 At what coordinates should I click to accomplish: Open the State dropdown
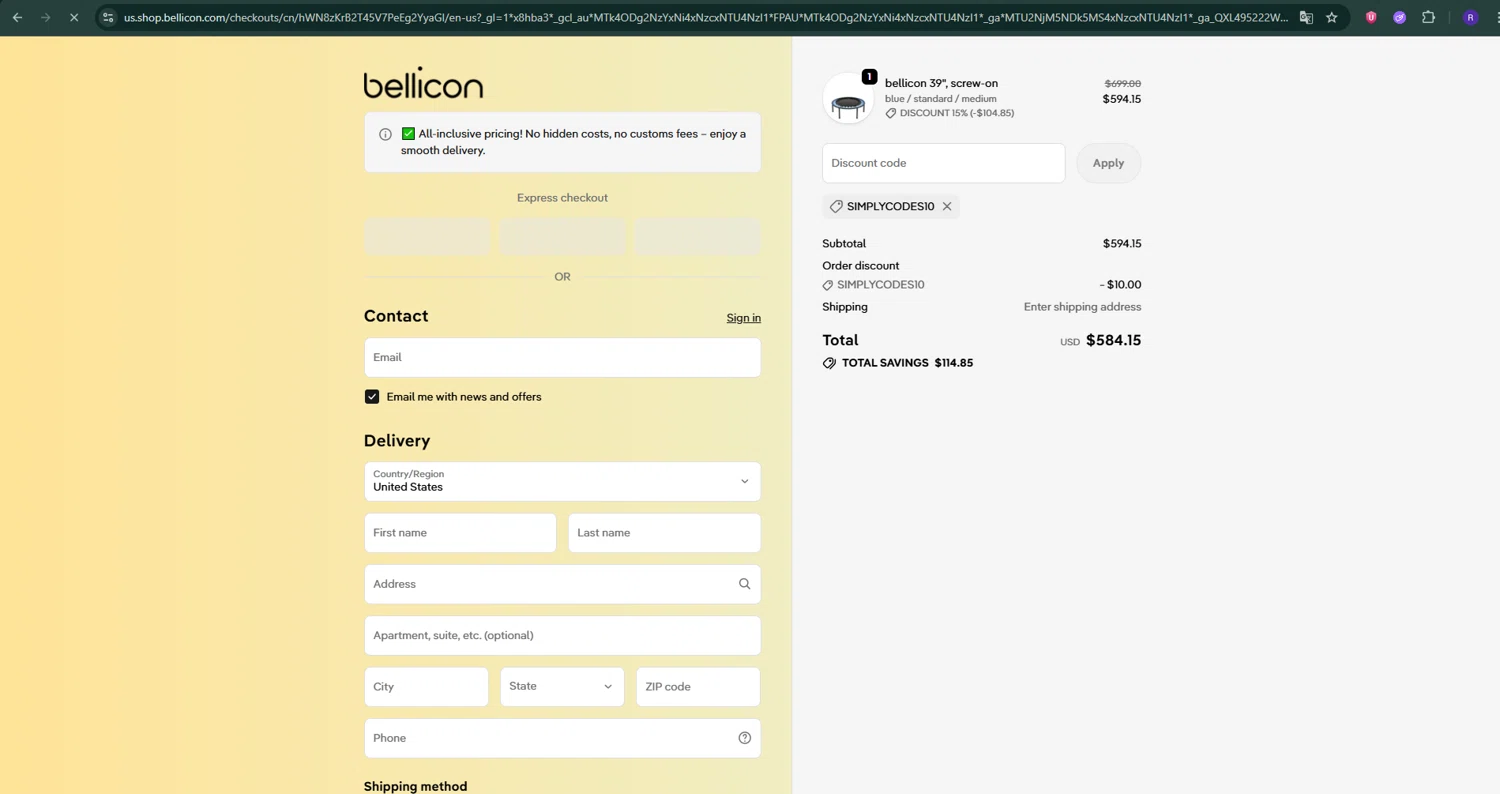click(562, 687)
